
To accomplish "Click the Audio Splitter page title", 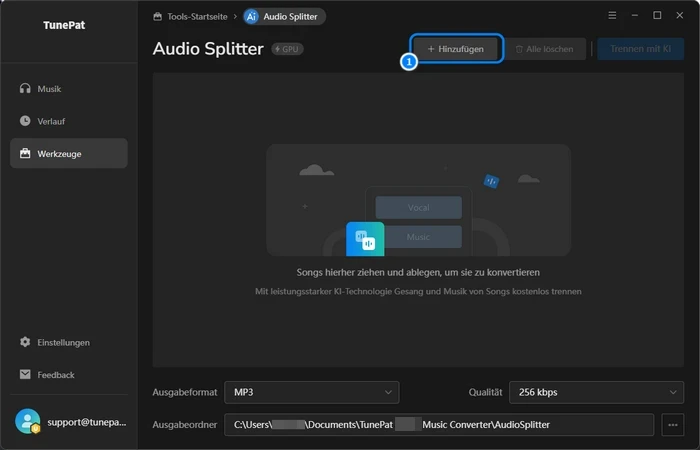I will (208, 49).
